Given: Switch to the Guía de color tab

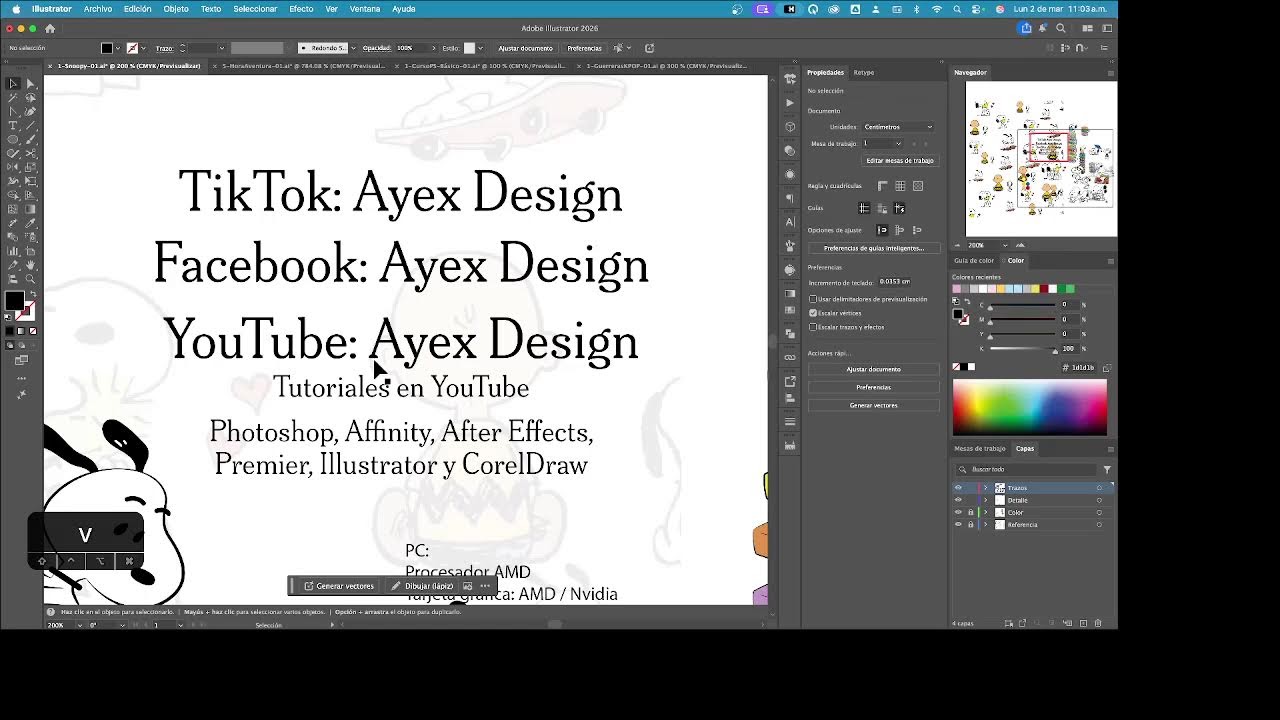Looking at the screenshot, I should pyautogui.click(x=974, y=261).
